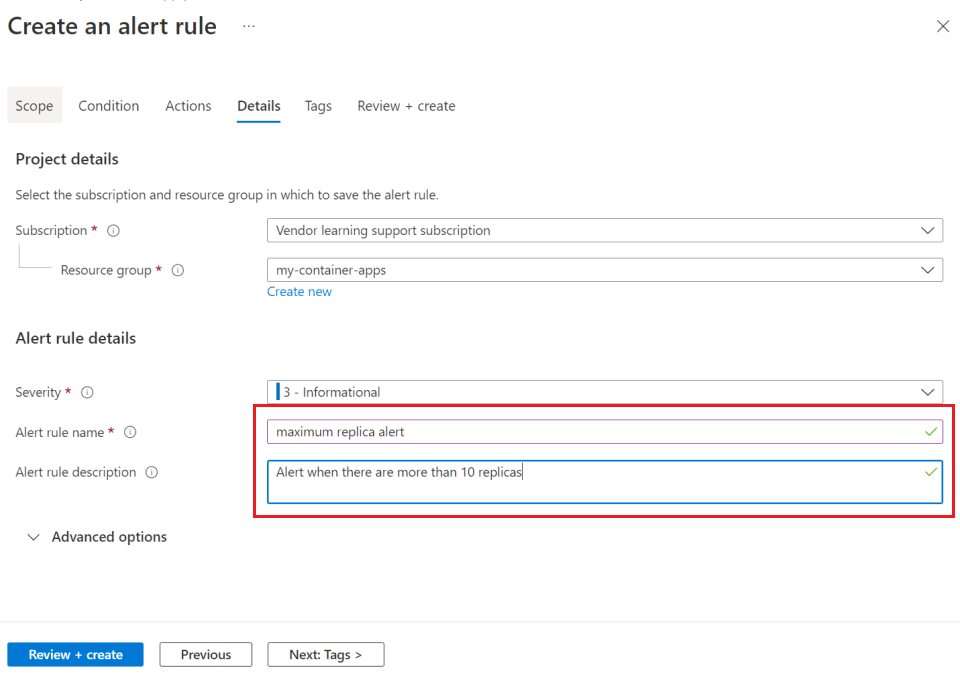This screenshot has height=680, width=960.
Task: Switch to the Tags tab
Action: point(318,105)
